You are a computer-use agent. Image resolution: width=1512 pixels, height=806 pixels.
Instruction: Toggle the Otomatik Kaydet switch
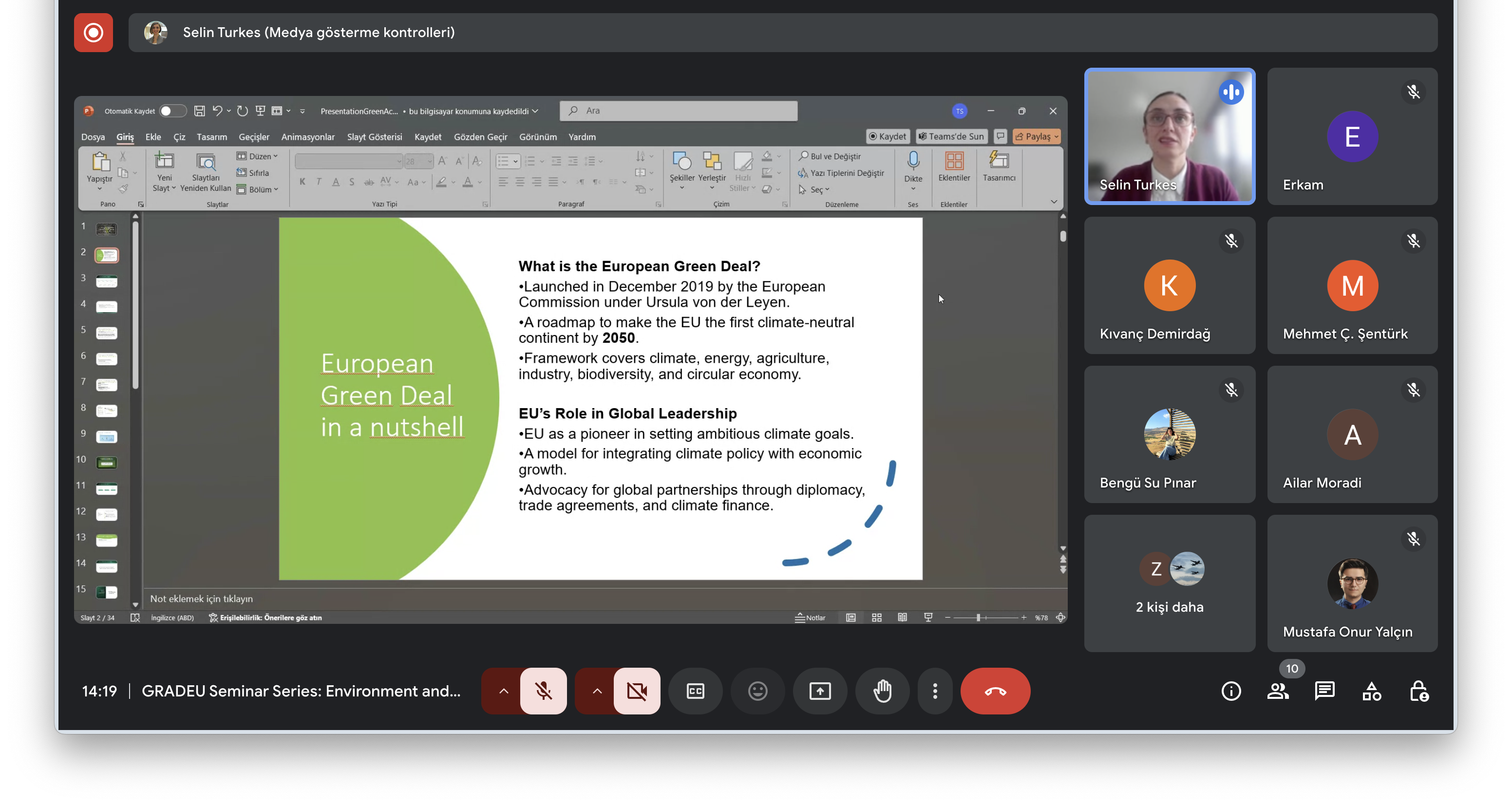tap(172, 111)
